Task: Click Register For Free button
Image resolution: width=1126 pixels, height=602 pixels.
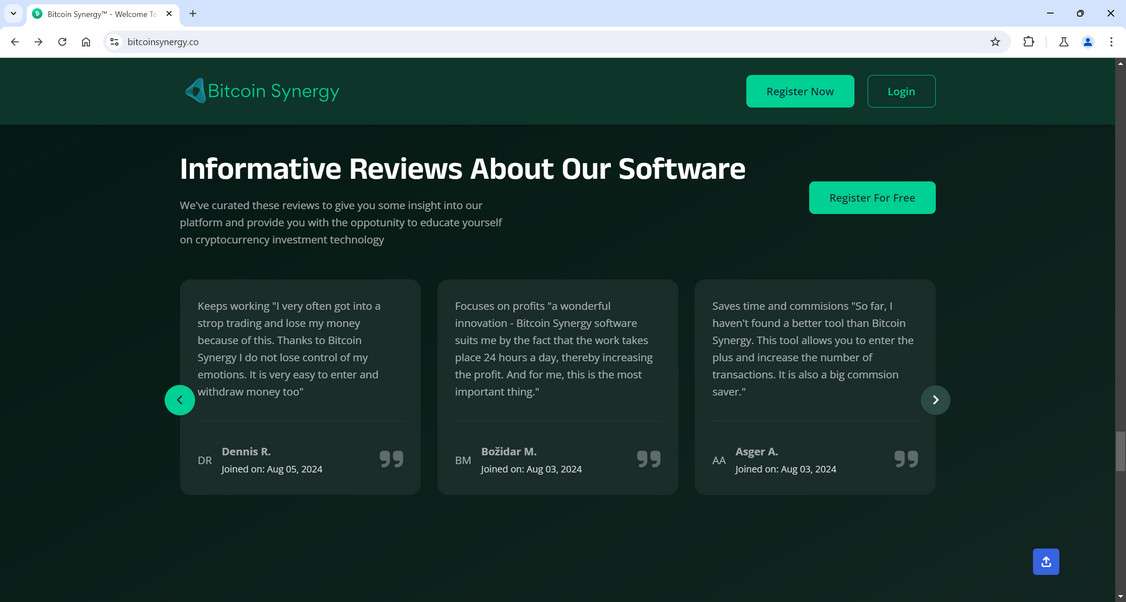Action: coord(872,198)
